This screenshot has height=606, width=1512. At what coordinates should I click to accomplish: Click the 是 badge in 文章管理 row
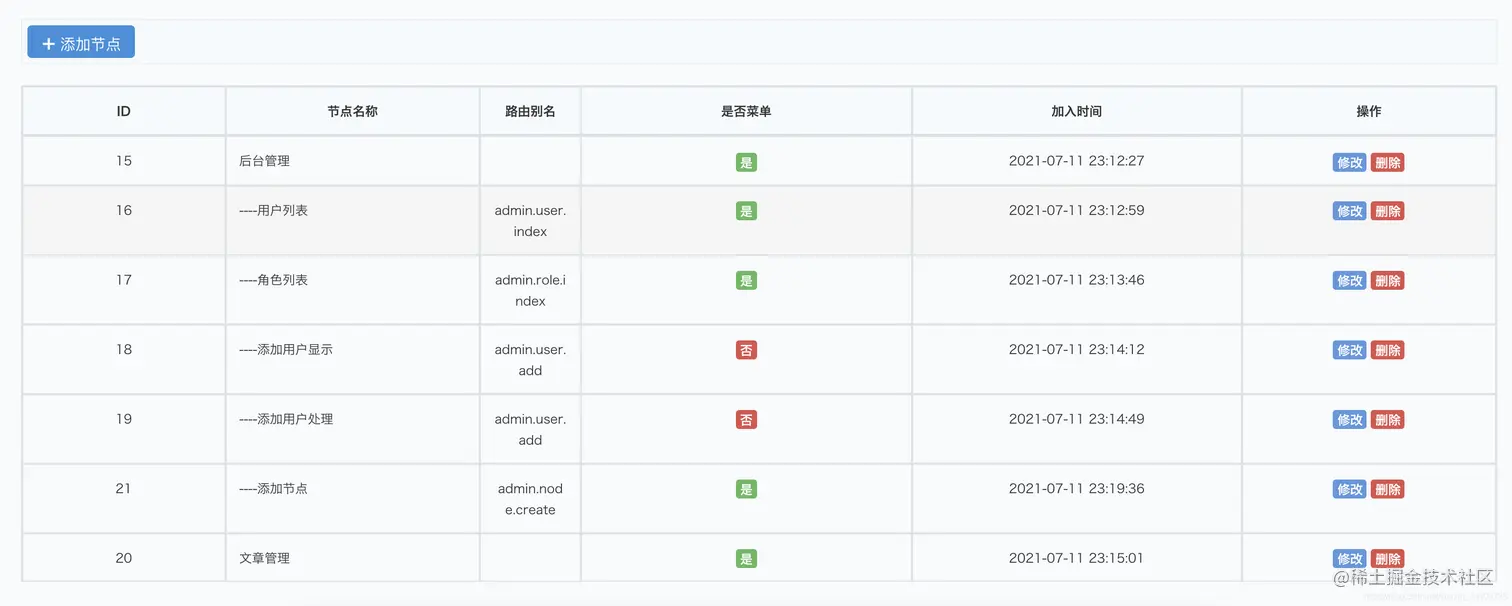[x=746, y=559]
